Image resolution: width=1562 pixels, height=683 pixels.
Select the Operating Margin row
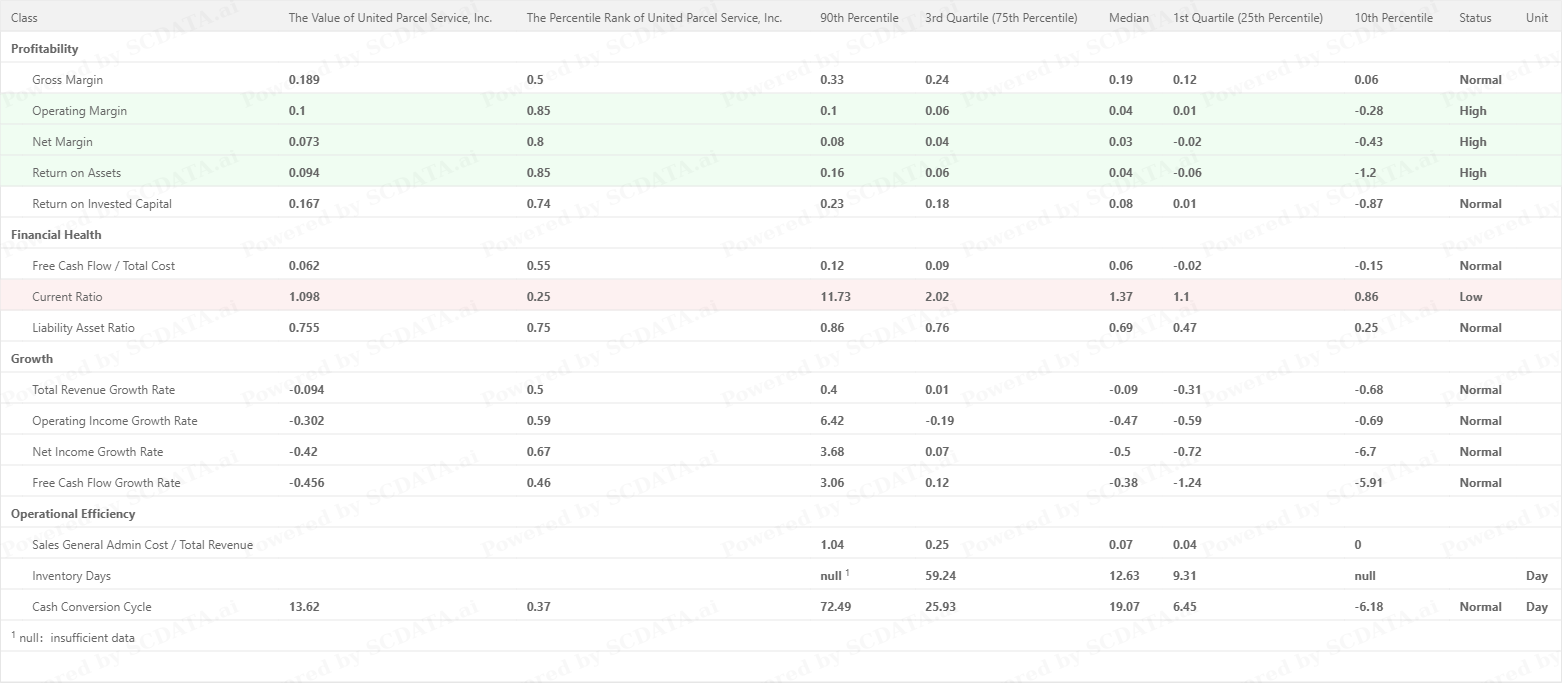(x=781, y=111)
